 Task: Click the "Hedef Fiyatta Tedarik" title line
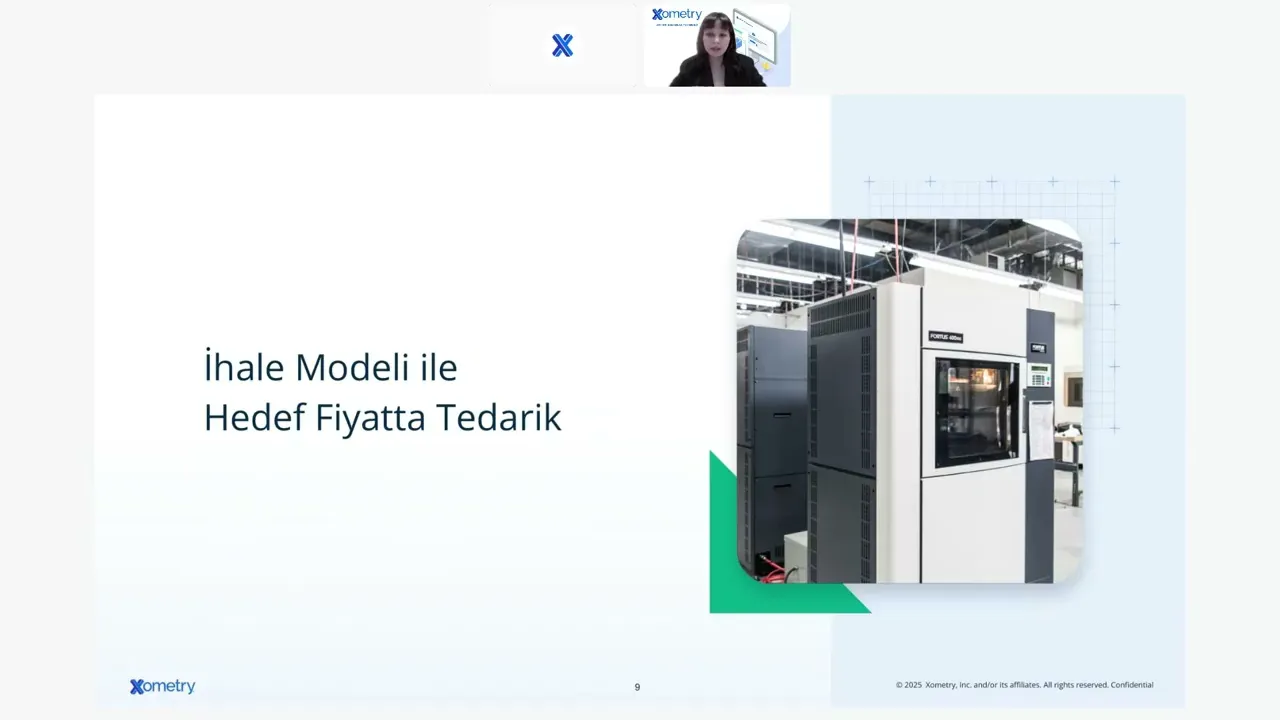(x=382, y=418)
